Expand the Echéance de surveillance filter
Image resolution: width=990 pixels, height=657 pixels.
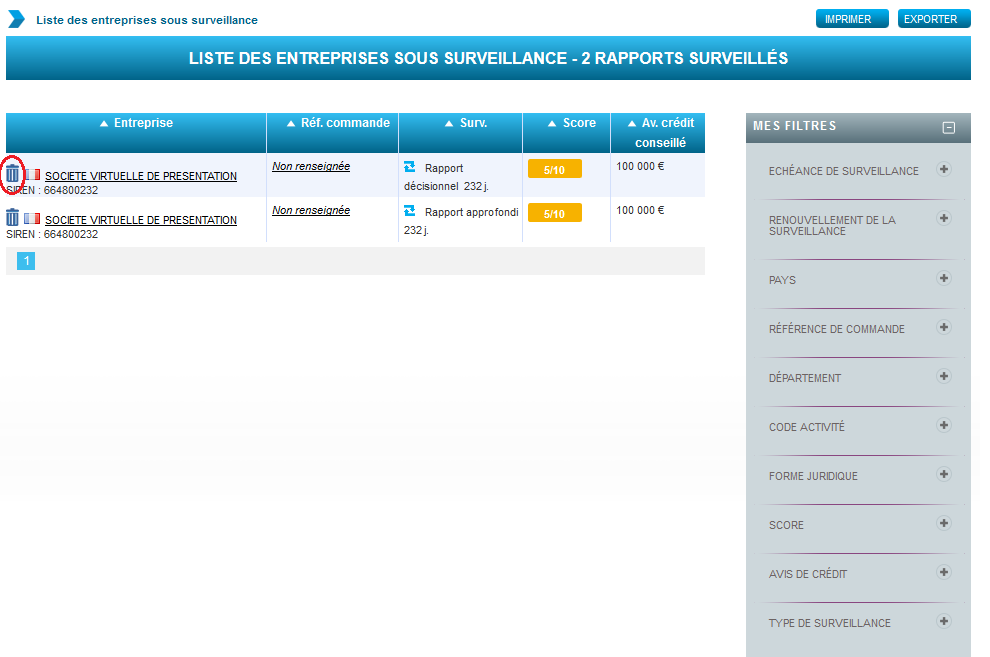[943, 170]
